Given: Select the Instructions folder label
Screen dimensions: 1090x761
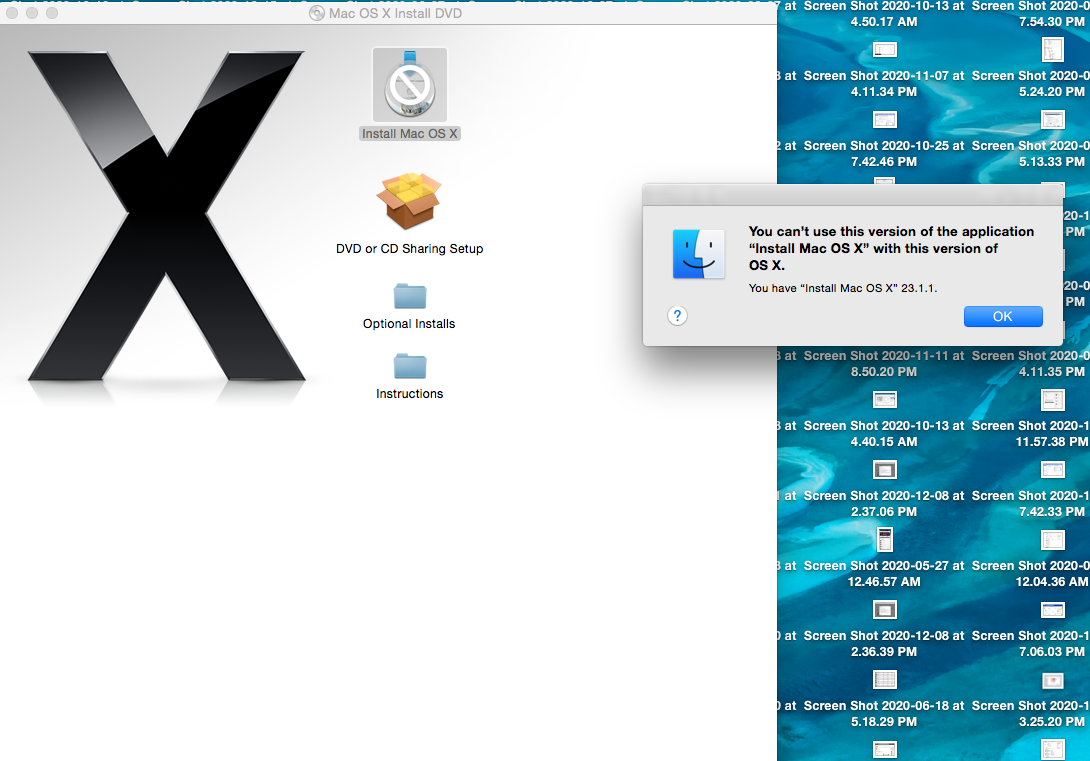Looking at the screenshot, I should pos(409,394).
